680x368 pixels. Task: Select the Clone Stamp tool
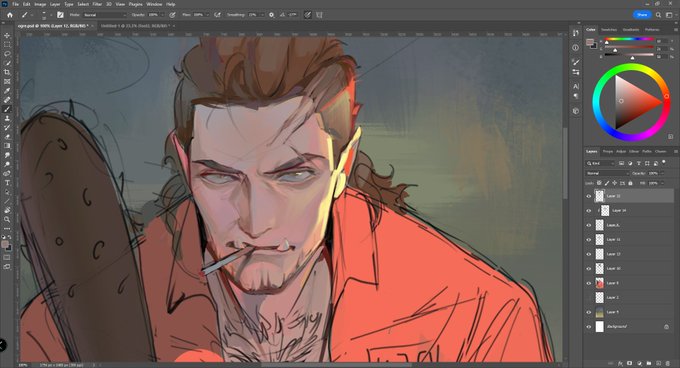tap(7, 118)
